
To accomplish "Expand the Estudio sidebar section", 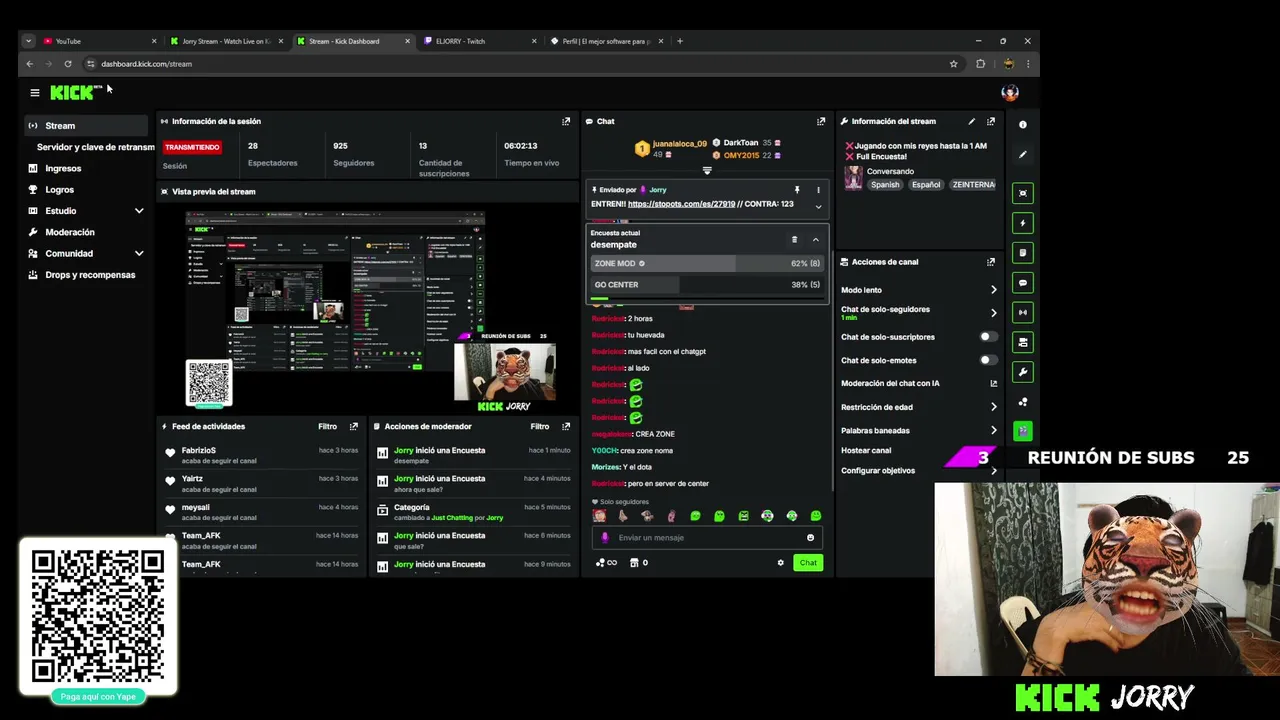I will tap(139, 211).
